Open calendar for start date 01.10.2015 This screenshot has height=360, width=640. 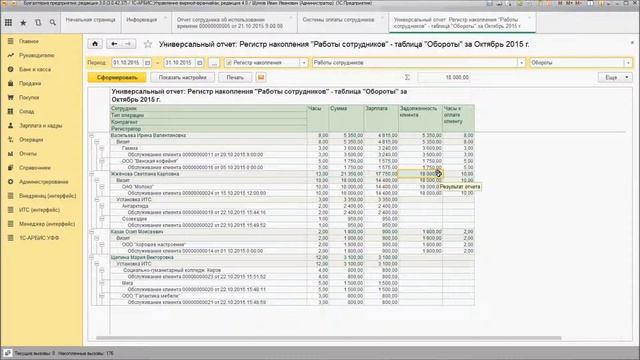pyautogui.click(x=147, y=63)
